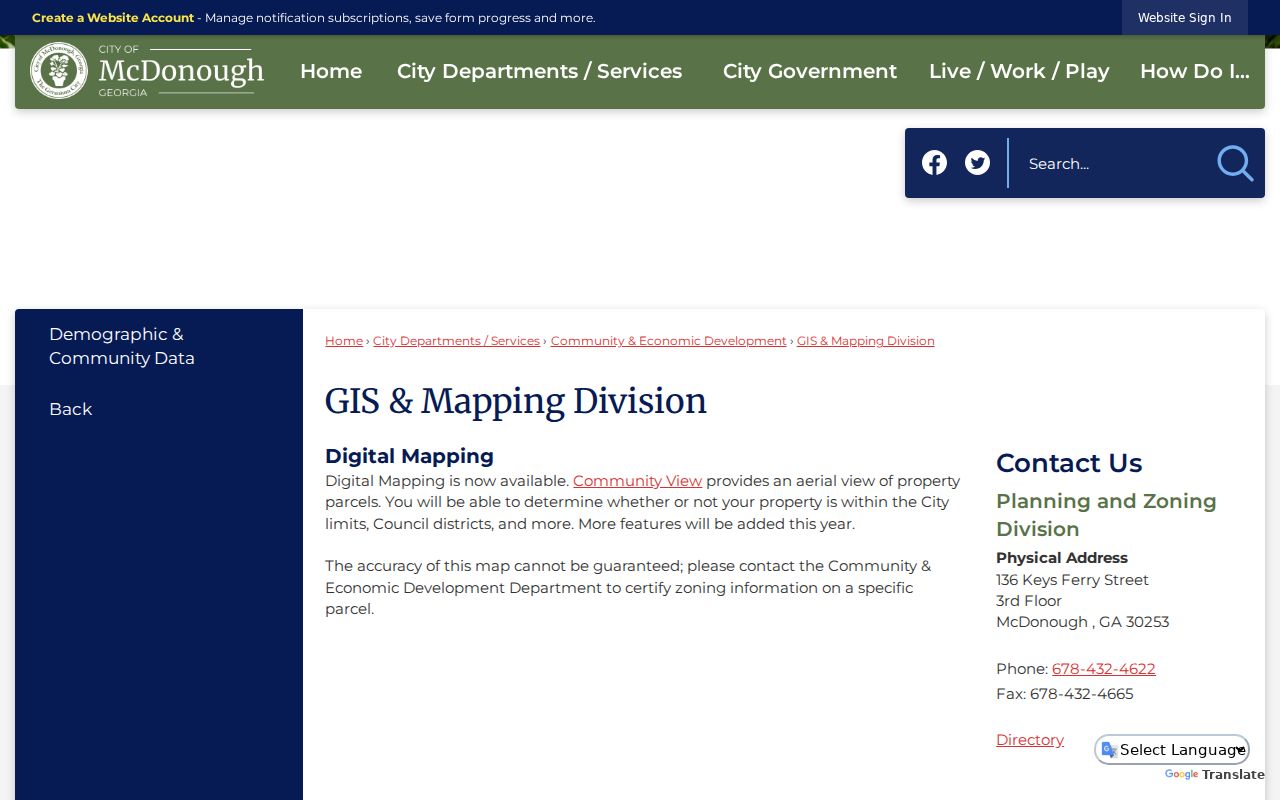Click the 136 Keys Ferry Street text
Viewport: 1280px width, 800px height.
(x=1072, y=580)
